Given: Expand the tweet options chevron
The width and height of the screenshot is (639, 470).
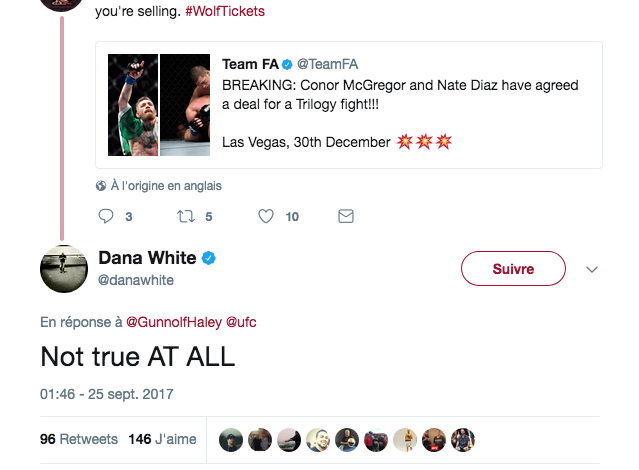Looking at the screenshot, I should click(x=592, y=269).
